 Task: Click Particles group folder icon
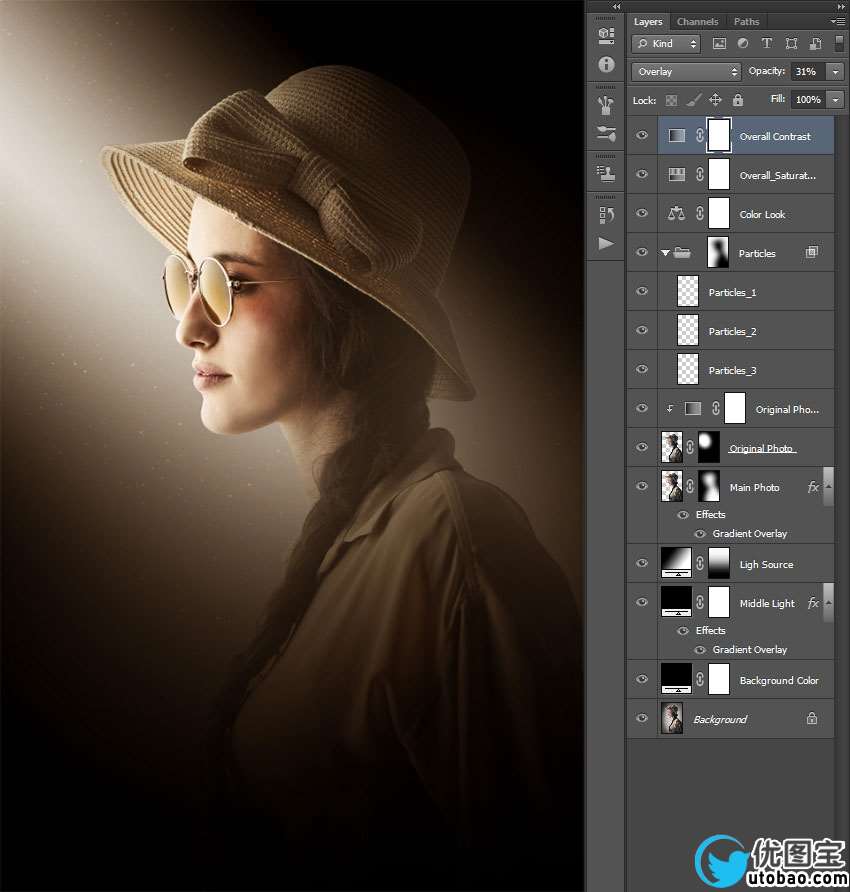pyautogui.click(x=682, y=253)
